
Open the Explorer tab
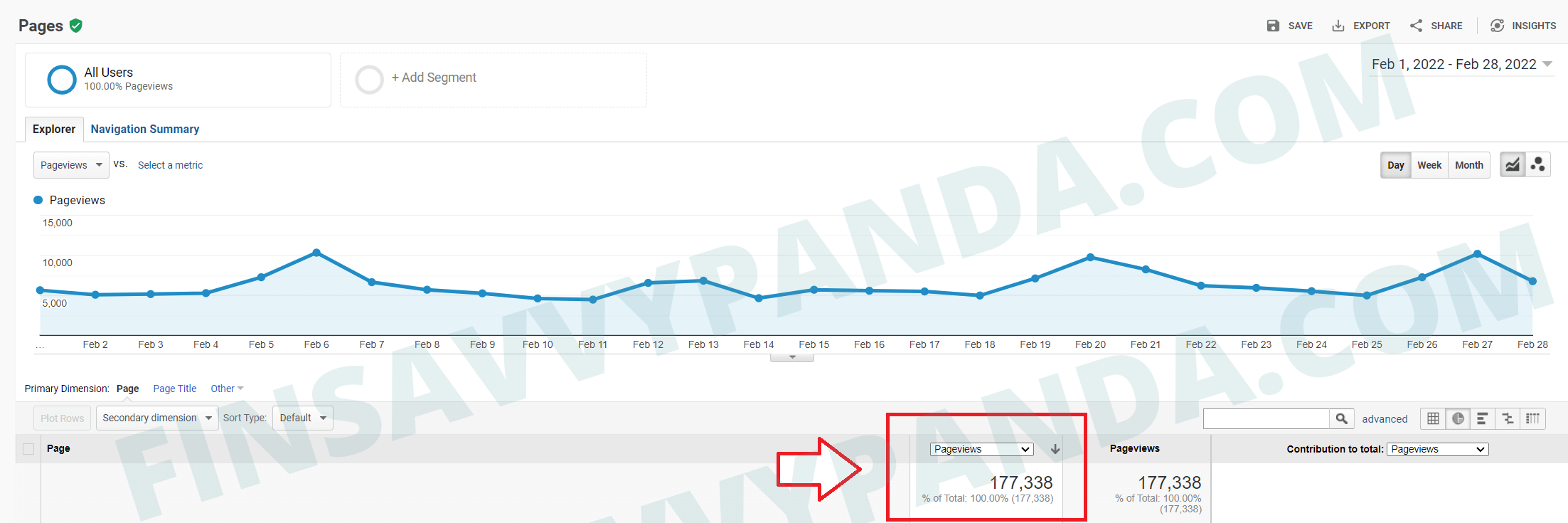[54, 129]
